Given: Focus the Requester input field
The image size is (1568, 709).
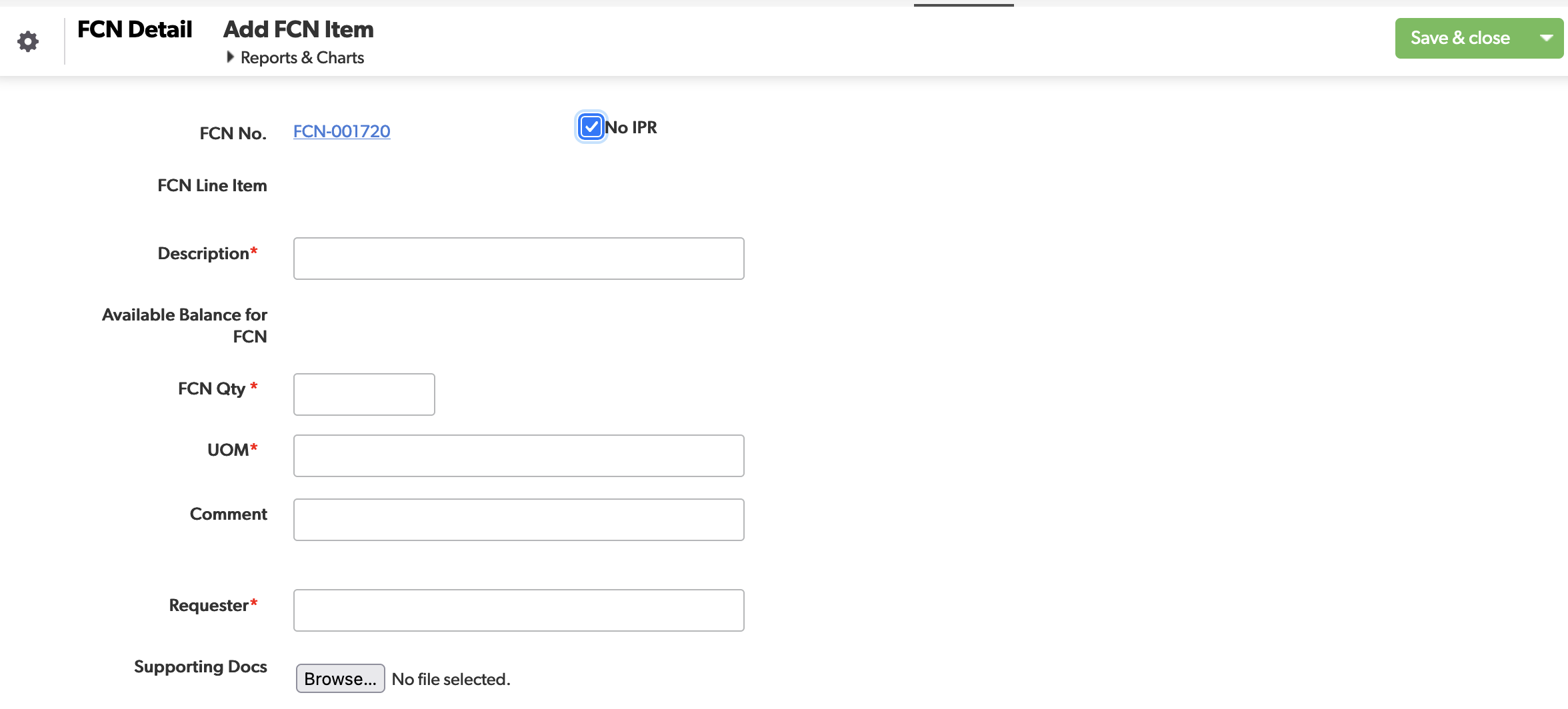Looking at the screenshot, I should (x=519, y=610).
